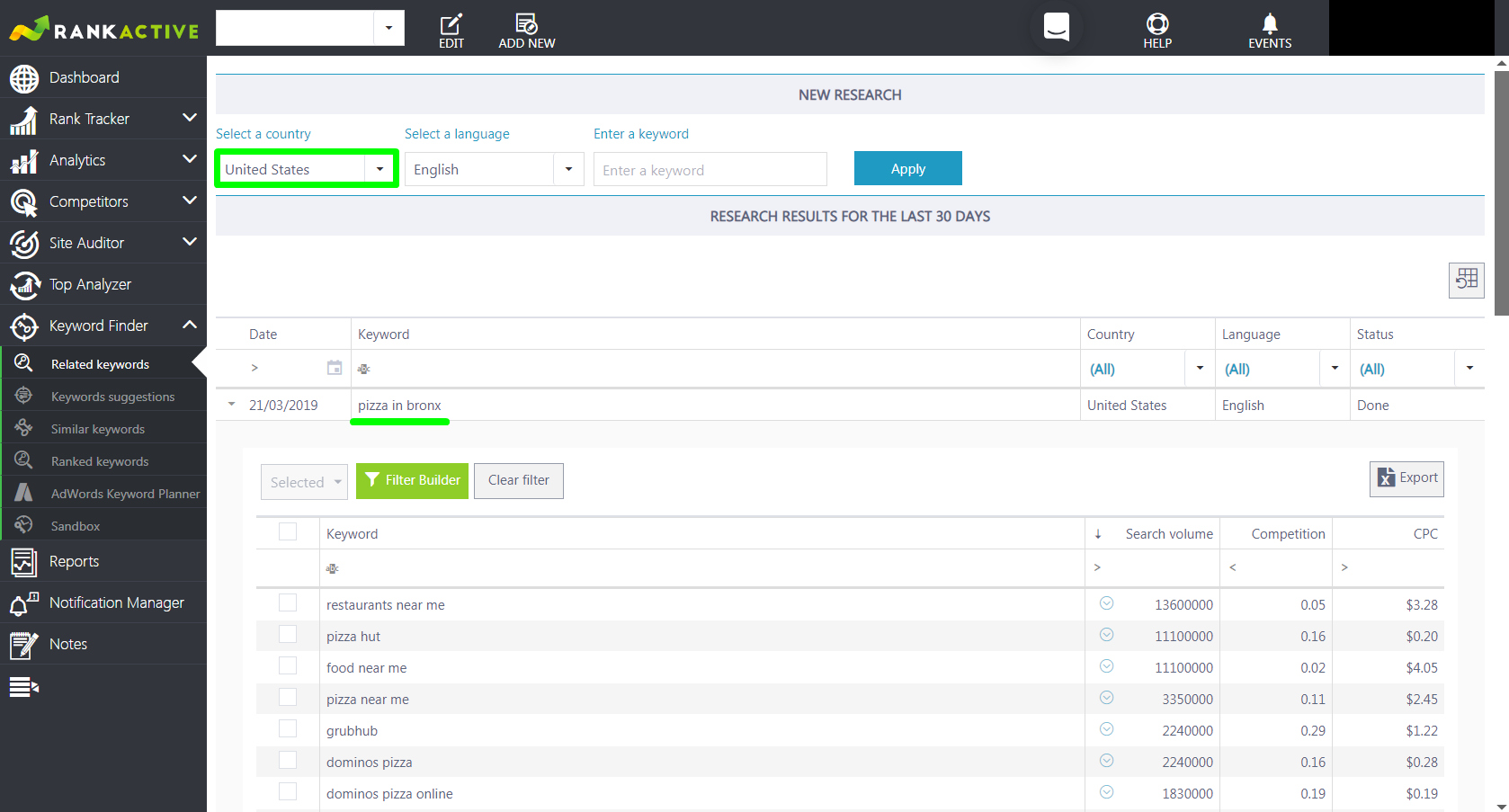The width and height of the screenshot is (1509, 812).
Task: Click the page vertical scrollbar thumb
Action: (1501, 193)
